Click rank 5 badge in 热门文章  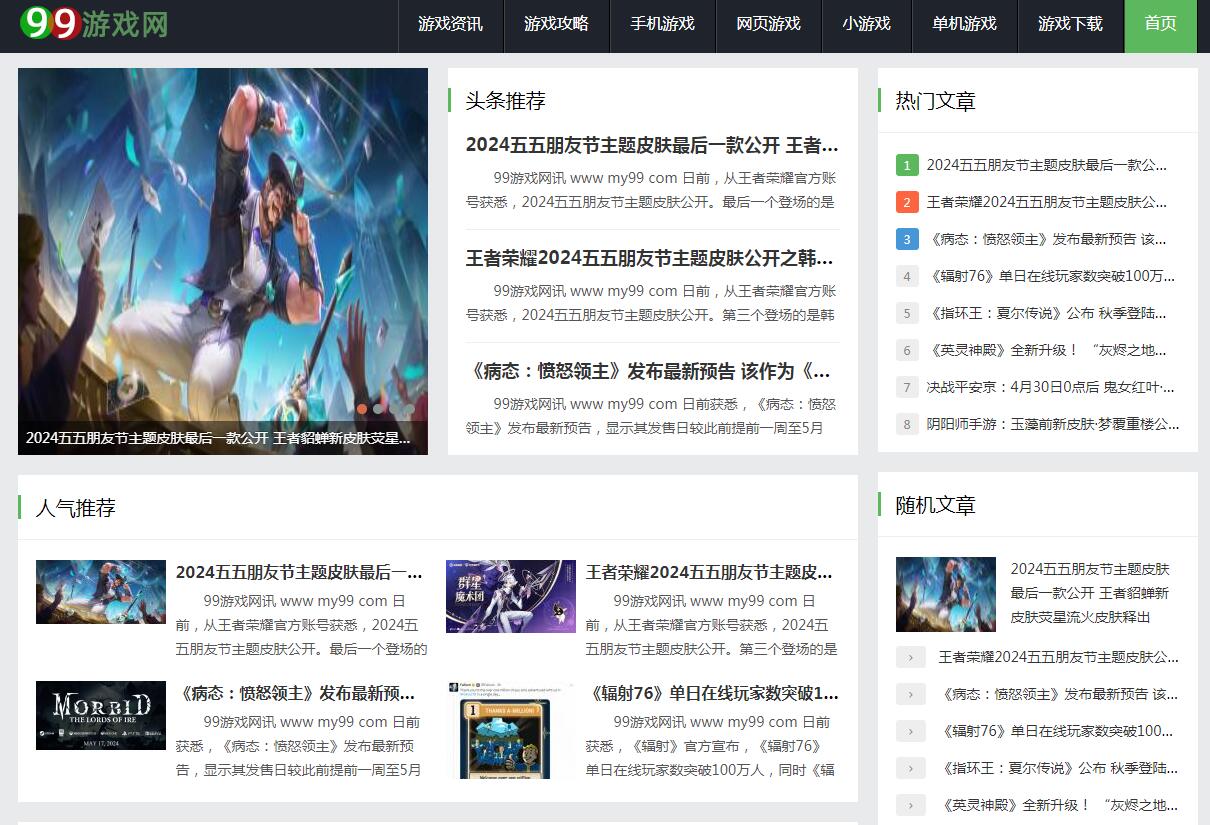tap(907, 313)
